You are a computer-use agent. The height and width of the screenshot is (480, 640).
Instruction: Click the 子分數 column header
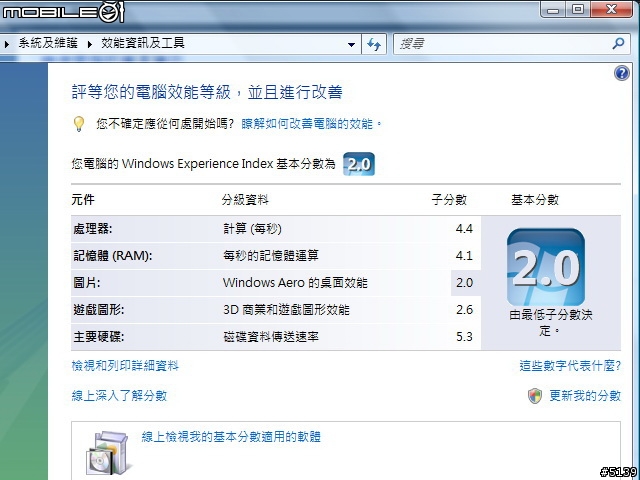pyautogui.click(x=449, y=200)
